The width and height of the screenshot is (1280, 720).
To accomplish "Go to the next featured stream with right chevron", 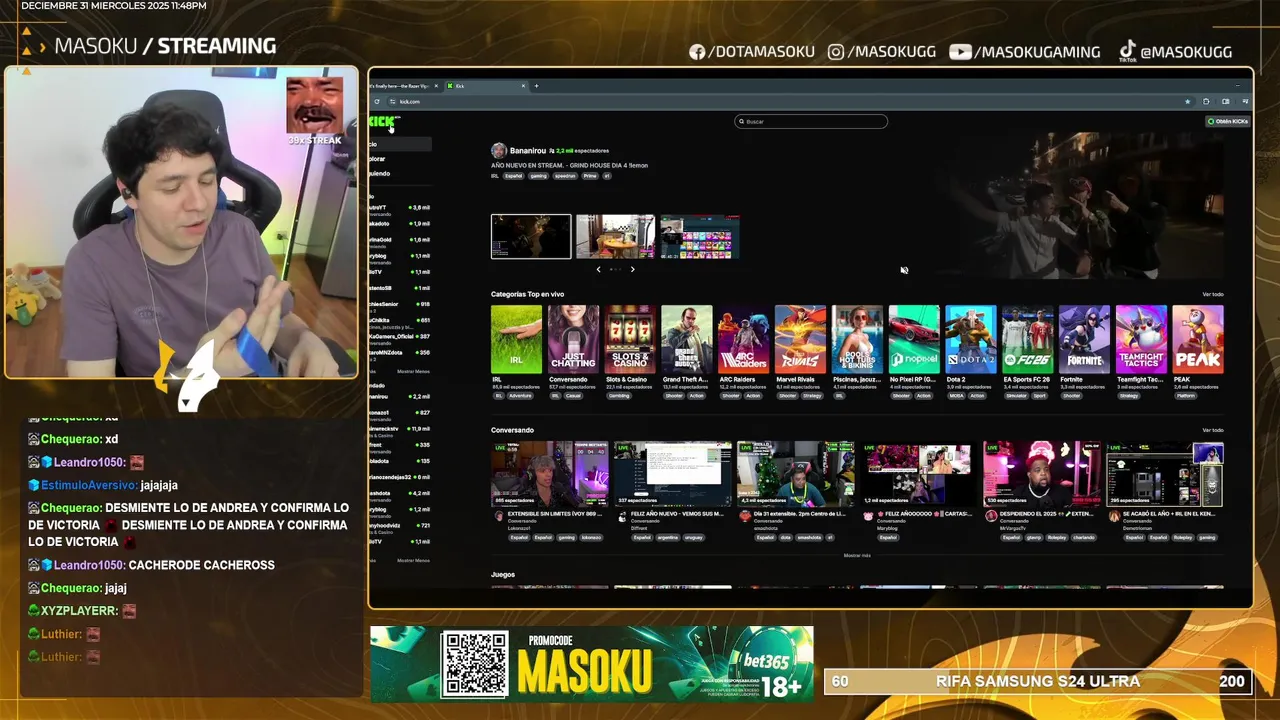I will tap(632, 269).
